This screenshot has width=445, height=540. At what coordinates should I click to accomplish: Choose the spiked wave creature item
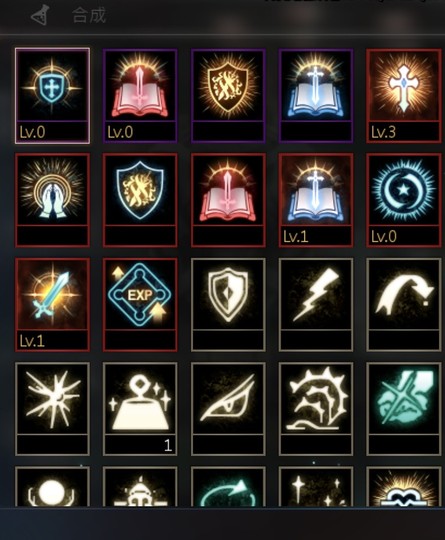[316, 409]
